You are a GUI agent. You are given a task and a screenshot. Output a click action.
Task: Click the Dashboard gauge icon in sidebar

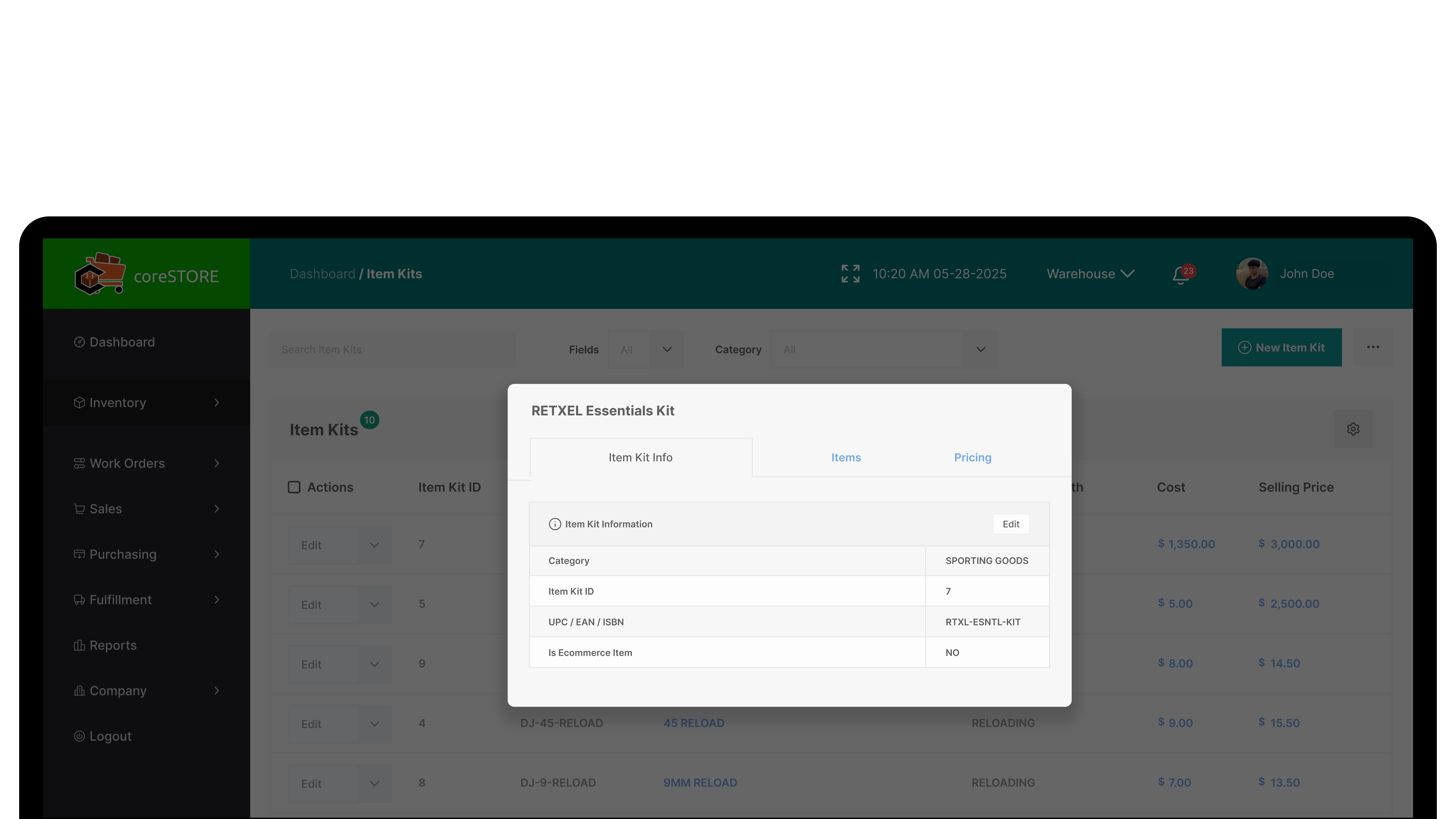79,342
